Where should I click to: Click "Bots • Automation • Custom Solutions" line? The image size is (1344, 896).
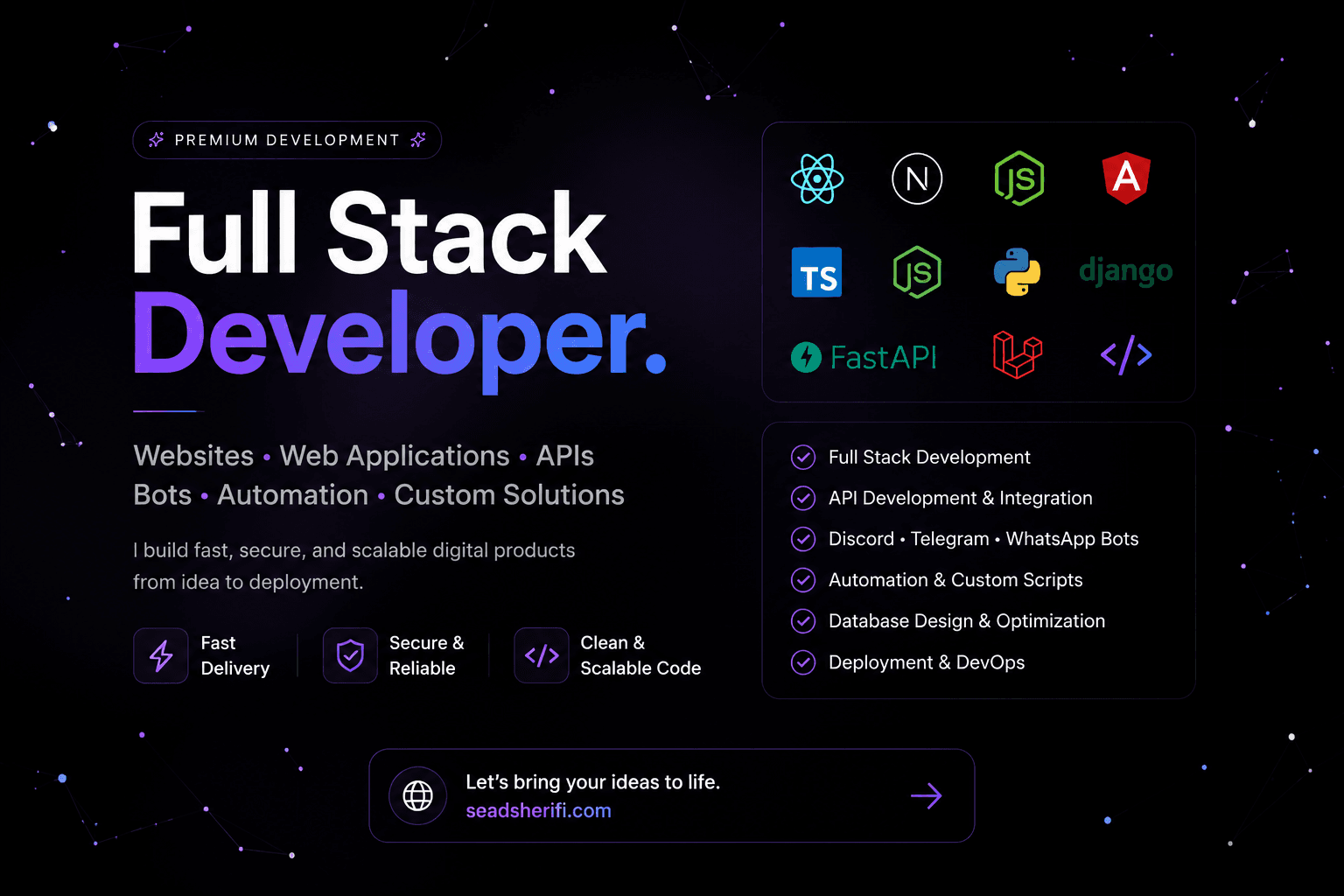(379, 495)
